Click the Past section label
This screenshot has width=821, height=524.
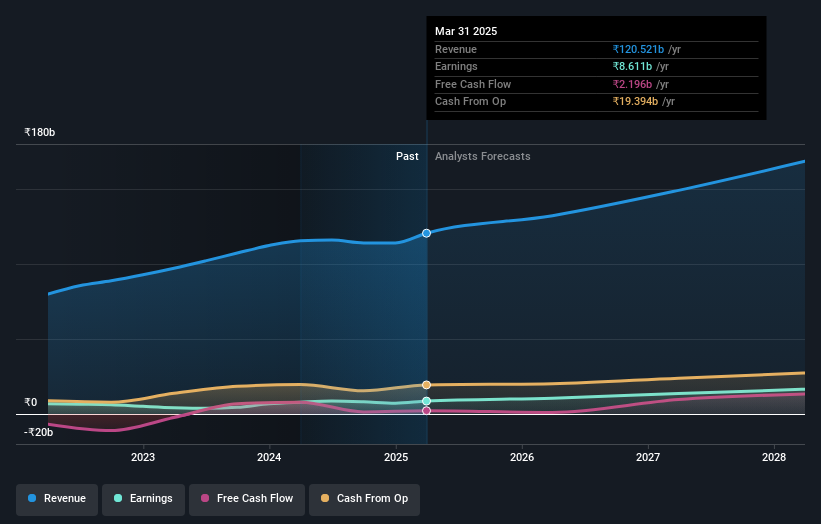(x=407, y=157)
